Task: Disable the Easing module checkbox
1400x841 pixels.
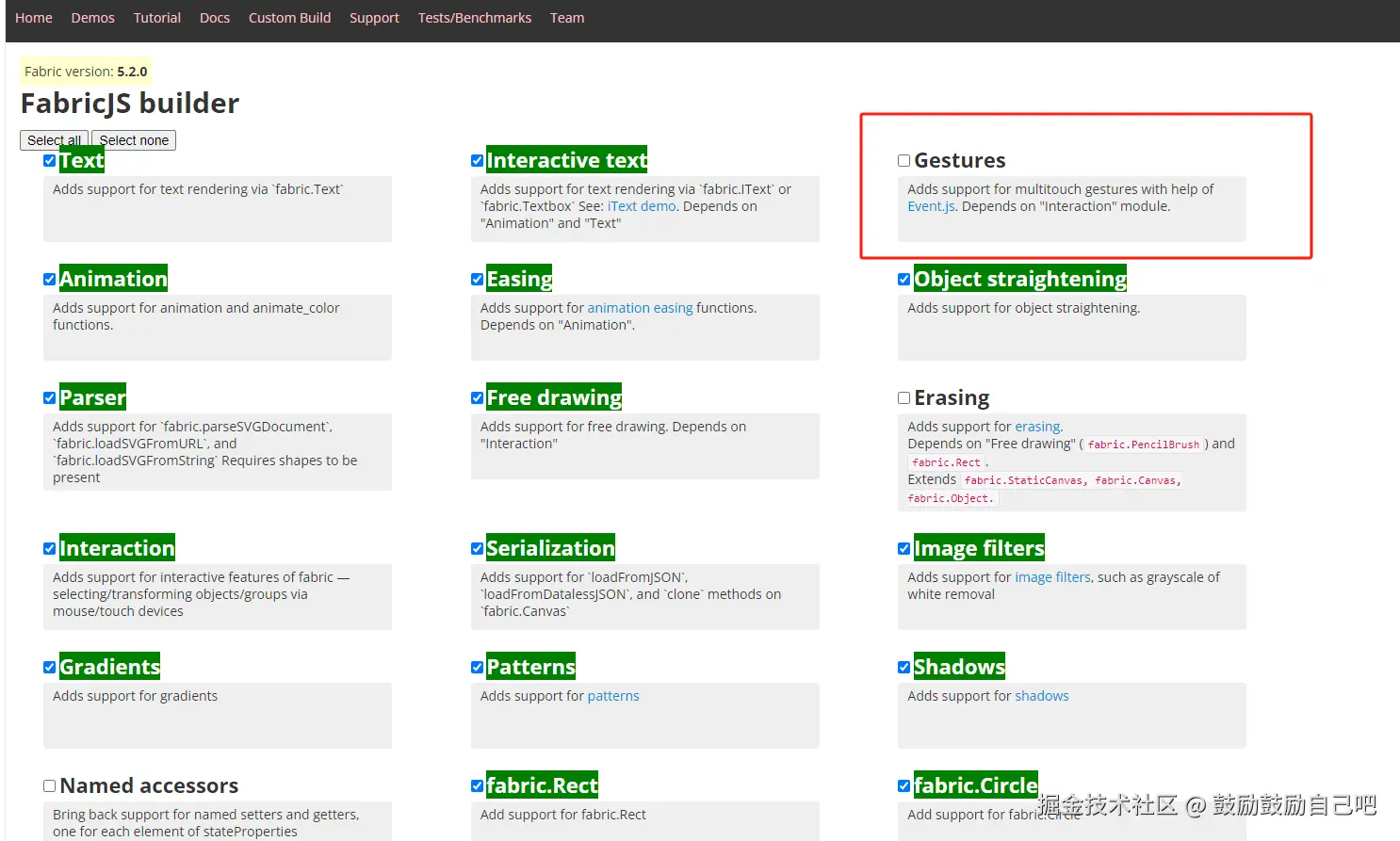Action: [x=477, y=280]
